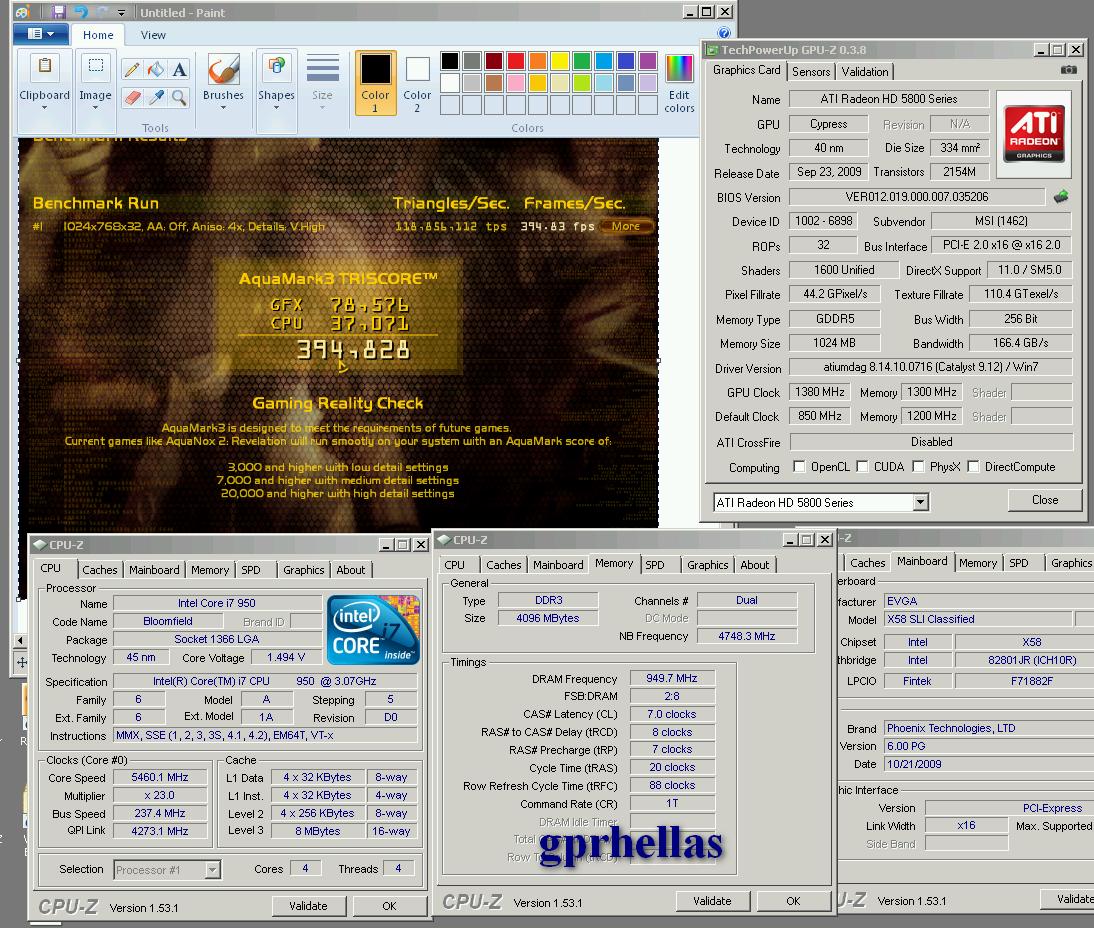Pick the purple palette color swatch
The width and height of the screenshot is (1094, 928).
coord(647,61)
